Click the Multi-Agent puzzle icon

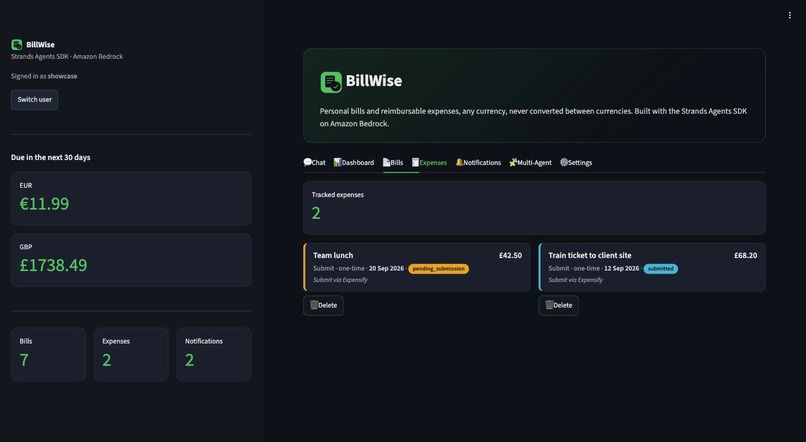(x=513, y=162)
